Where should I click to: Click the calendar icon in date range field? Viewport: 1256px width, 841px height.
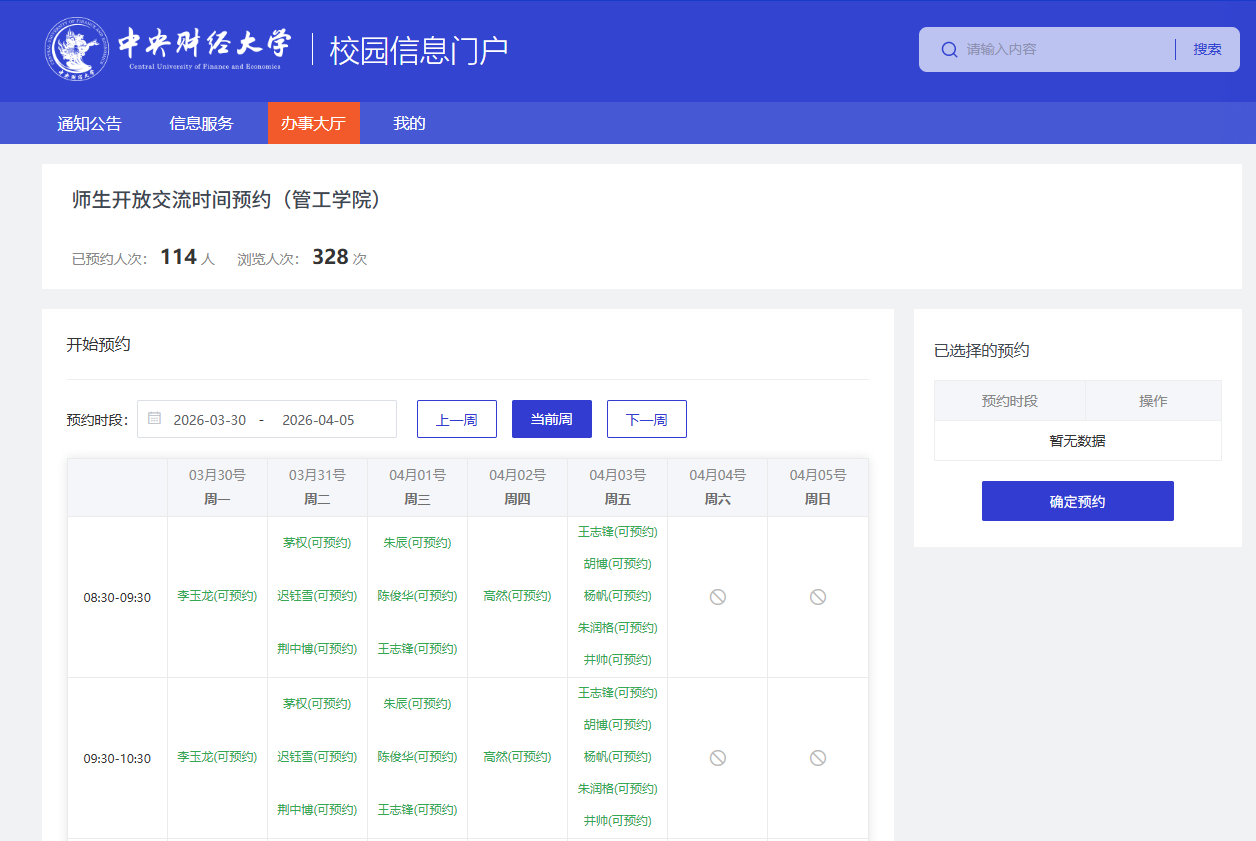point(155,419)
